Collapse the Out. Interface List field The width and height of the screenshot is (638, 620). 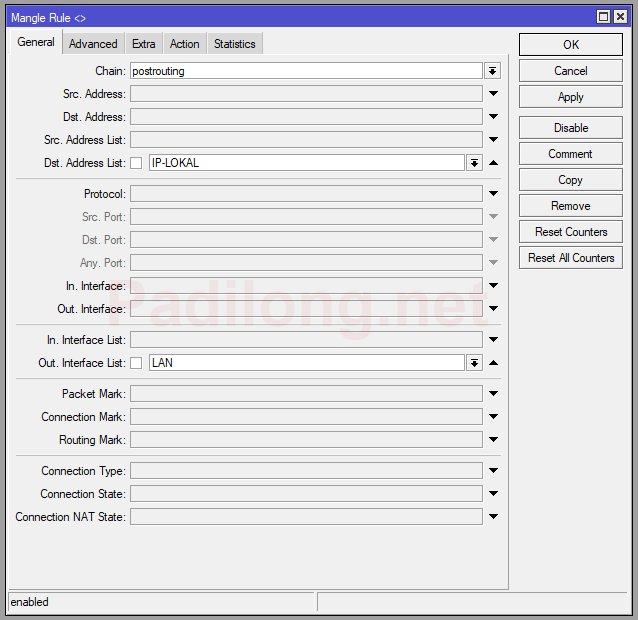click(493, 363)
